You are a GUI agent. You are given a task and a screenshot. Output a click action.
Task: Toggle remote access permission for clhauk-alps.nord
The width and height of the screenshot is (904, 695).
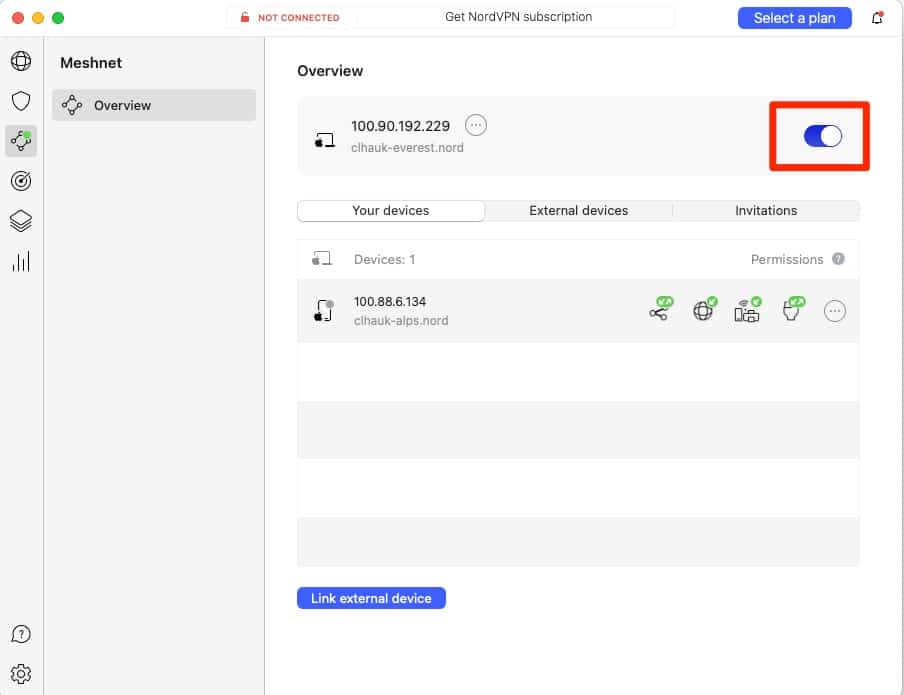[793, 309]
